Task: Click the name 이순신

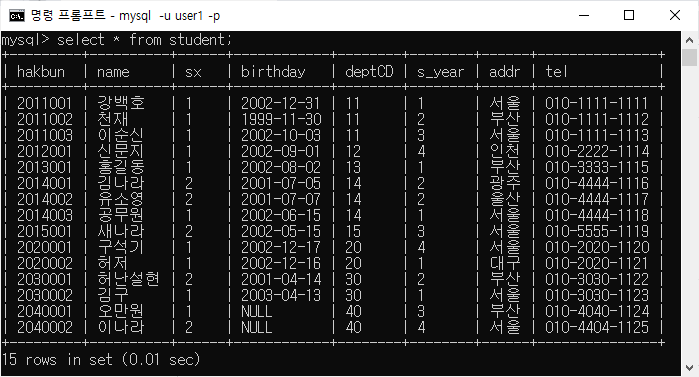Action: click(121, 135)
